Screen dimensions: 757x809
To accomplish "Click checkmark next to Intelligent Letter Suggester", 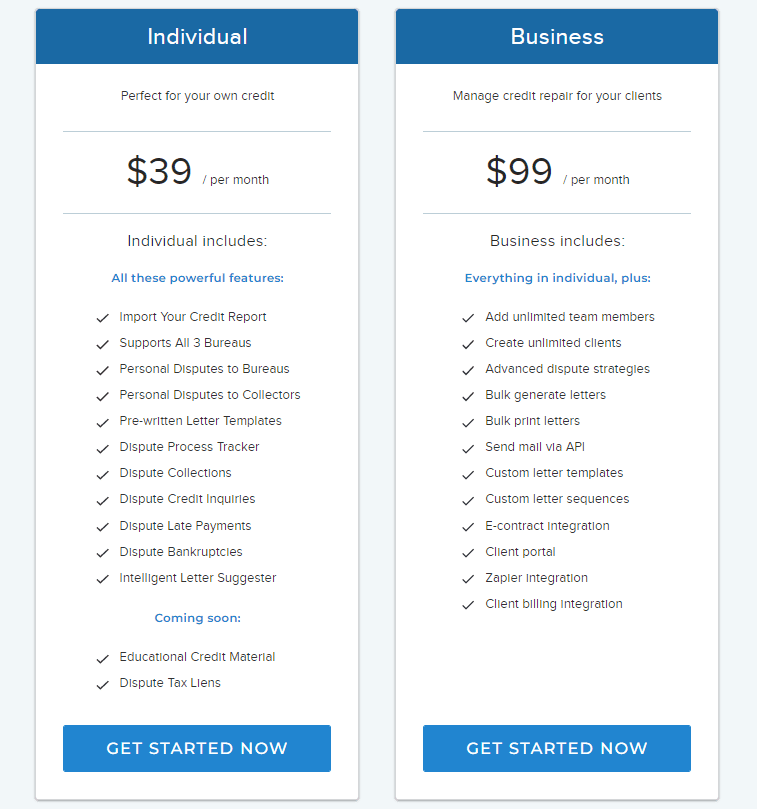I will pos(103,579).
